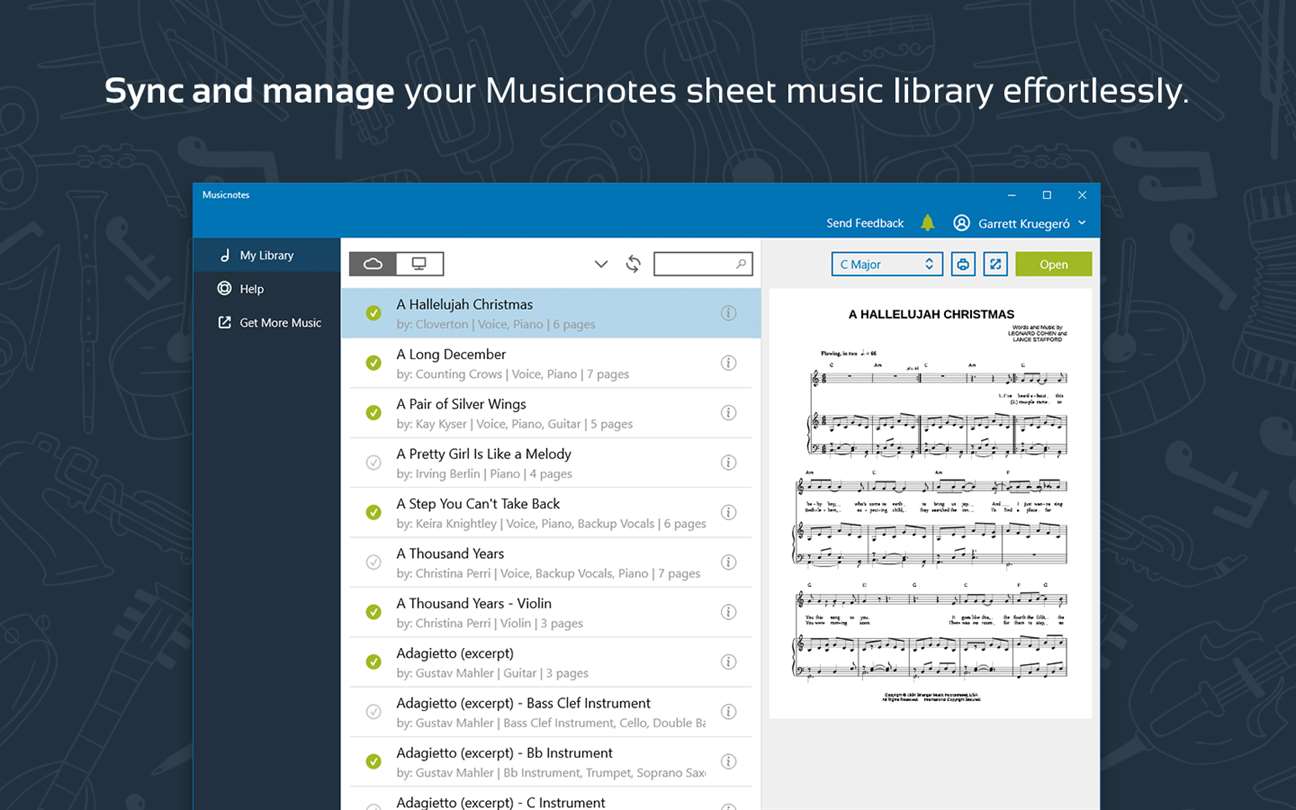
Task: Click the A Hallelujah Christmas sheet preview
Action: tap(930, 503)
